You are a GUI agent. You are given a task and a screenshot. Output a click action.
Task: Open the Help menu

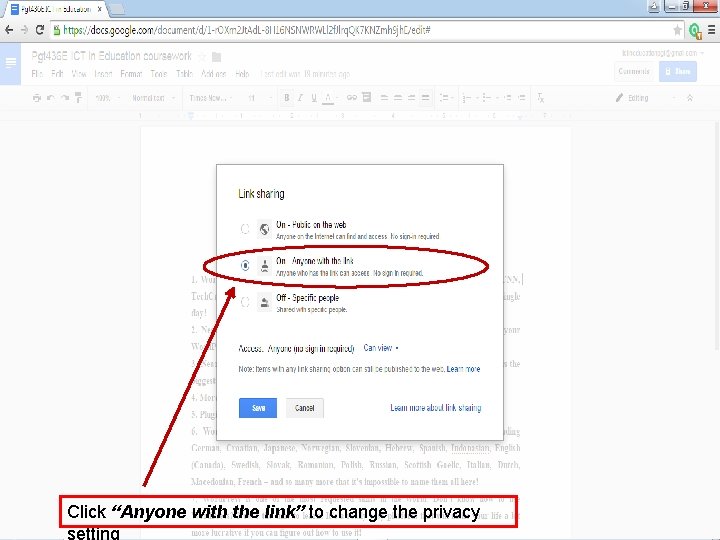[242, 73]
